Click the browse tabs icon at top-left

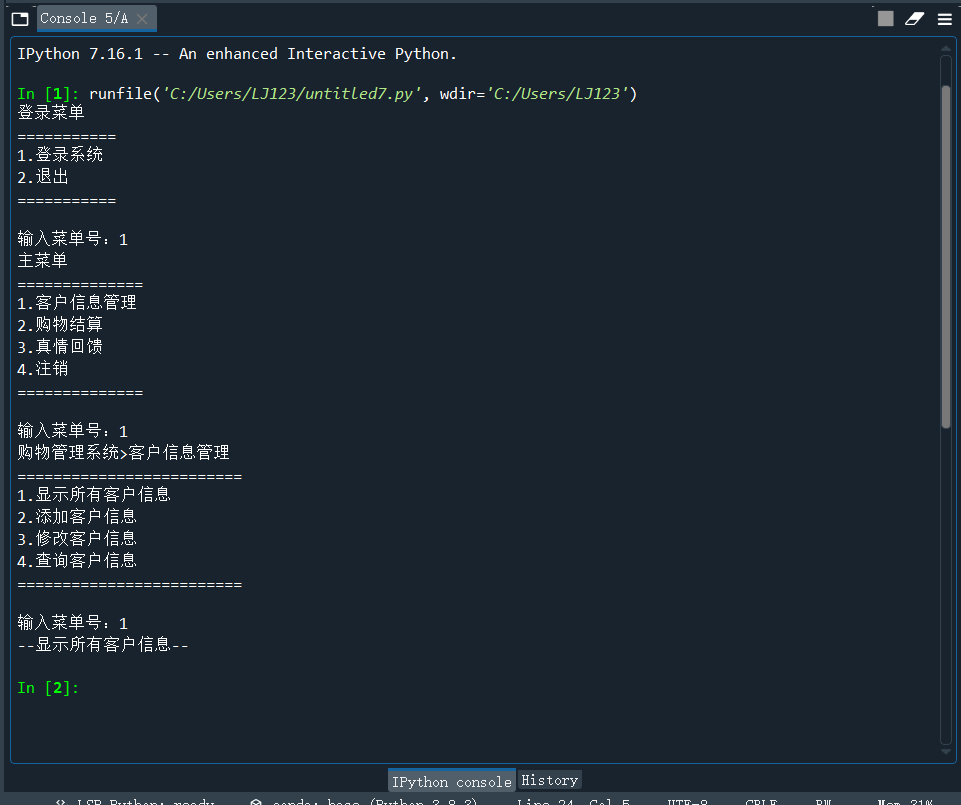pos(18,17)
